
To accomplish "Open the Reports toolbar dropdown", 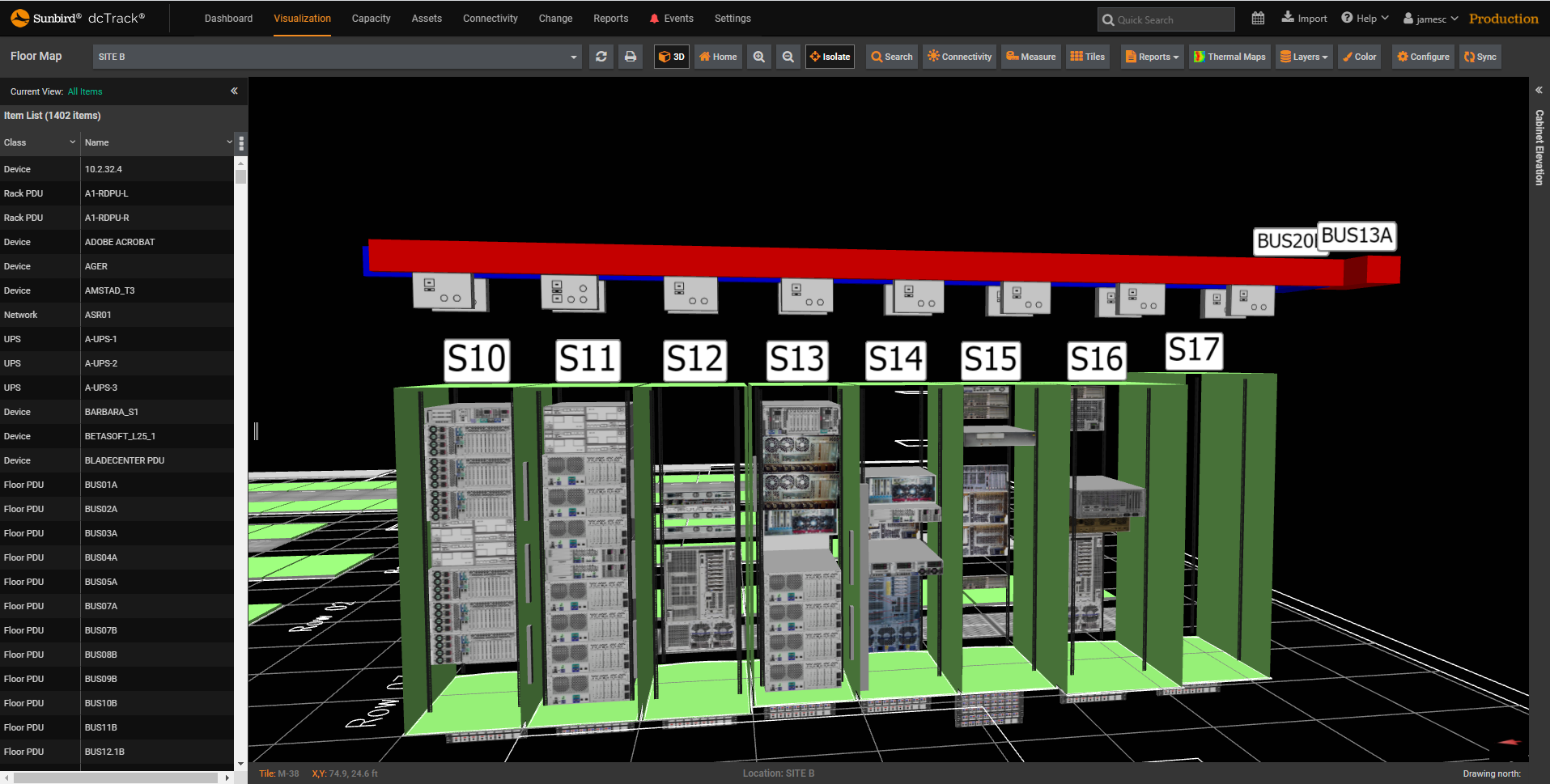I will coord(1151,57).
